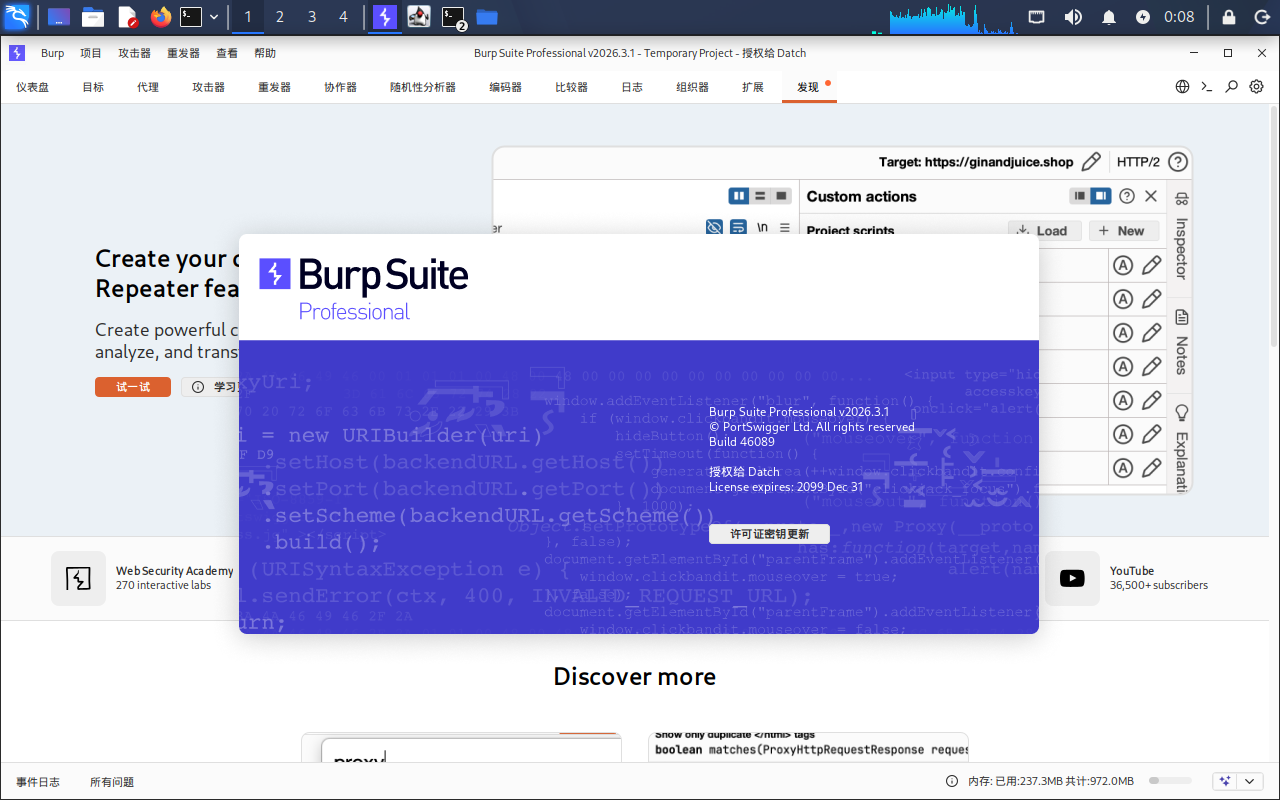Open the 帮助 menu

265,53
